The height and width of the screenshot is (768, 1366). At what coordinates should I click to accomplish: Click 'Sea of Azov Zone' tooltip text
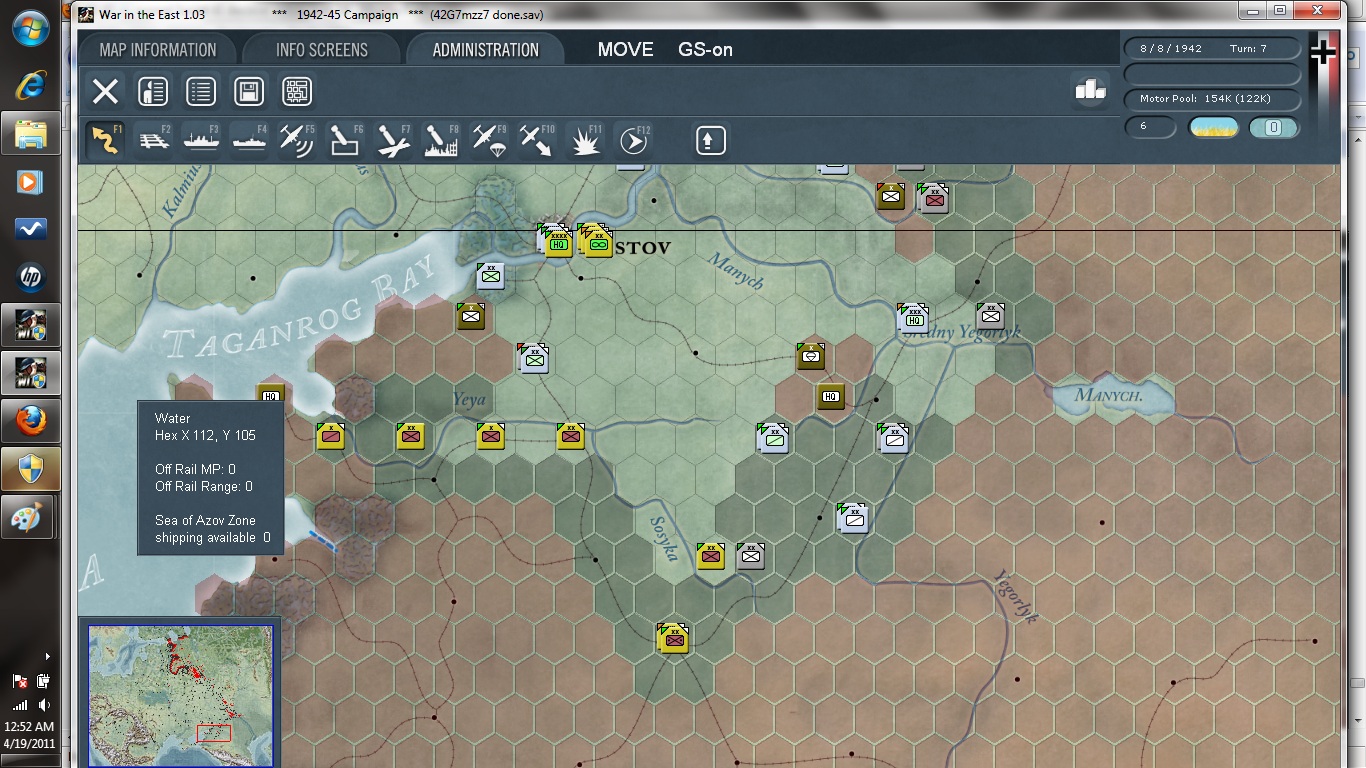coord(205,520)
